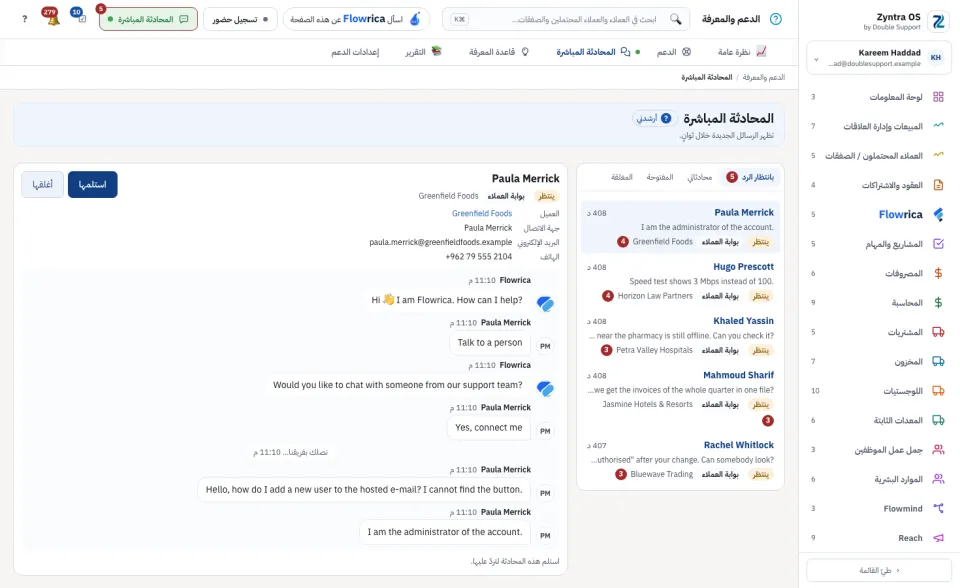Go to the إعدادات الدعم tab
This screenshot has width=960, height=588.
[x=355, y=52]
